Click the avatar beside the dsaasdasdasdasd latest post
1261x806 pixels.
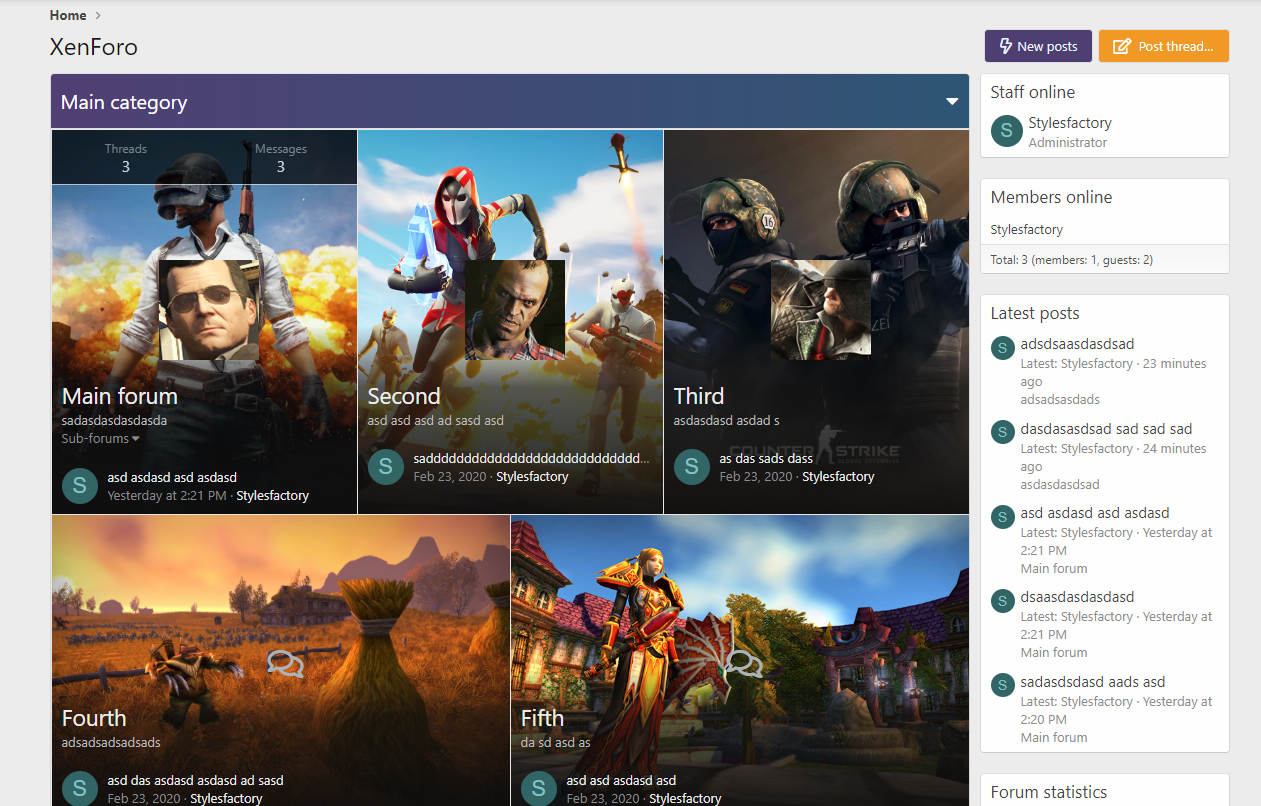pyautogui.click(x=1003, y=600)
